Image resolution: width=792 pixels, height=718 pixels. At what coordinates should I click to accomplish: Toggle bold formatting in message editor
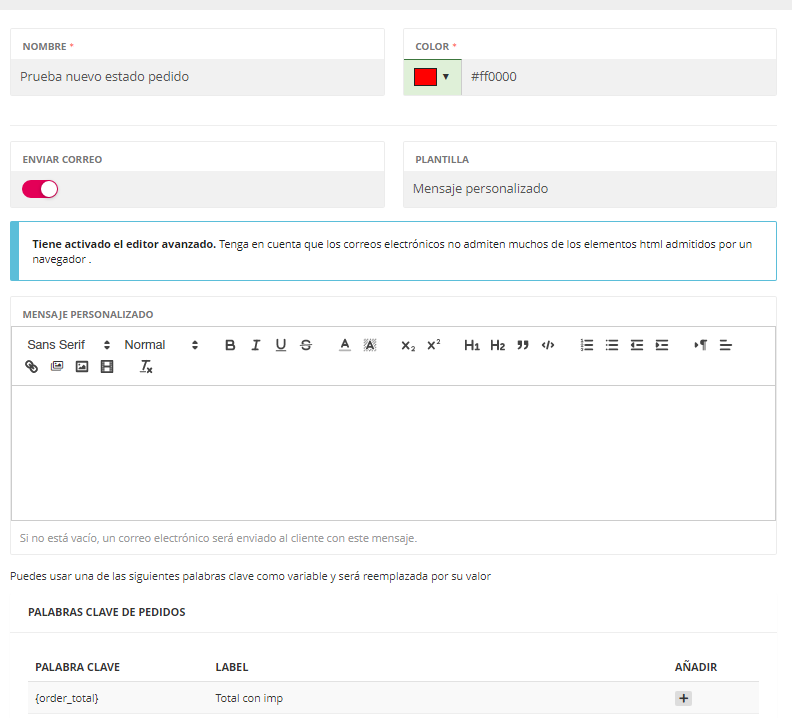(230, 345)
